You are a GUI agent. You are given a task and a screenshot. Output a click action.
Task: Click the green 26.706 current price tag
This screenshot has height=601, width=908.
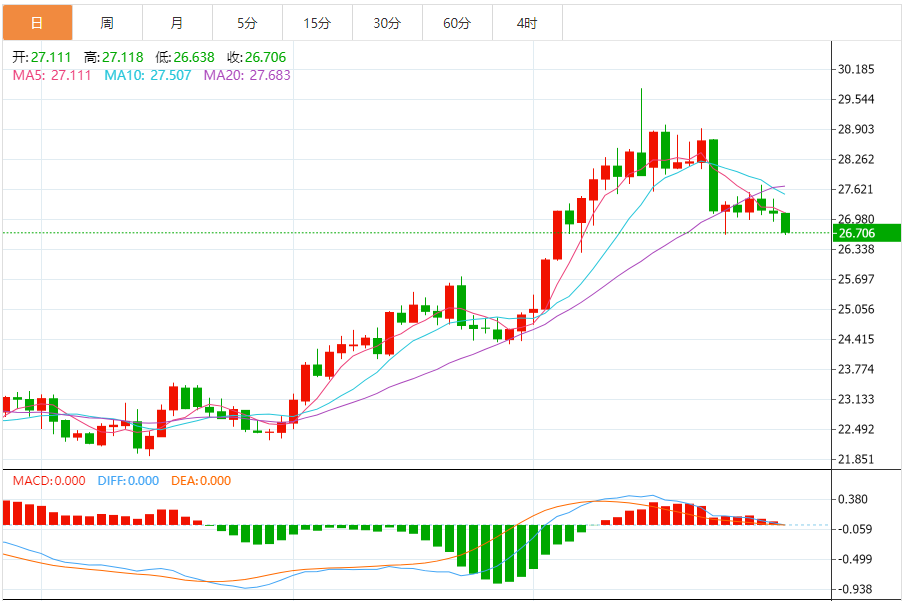coord(866,233)
